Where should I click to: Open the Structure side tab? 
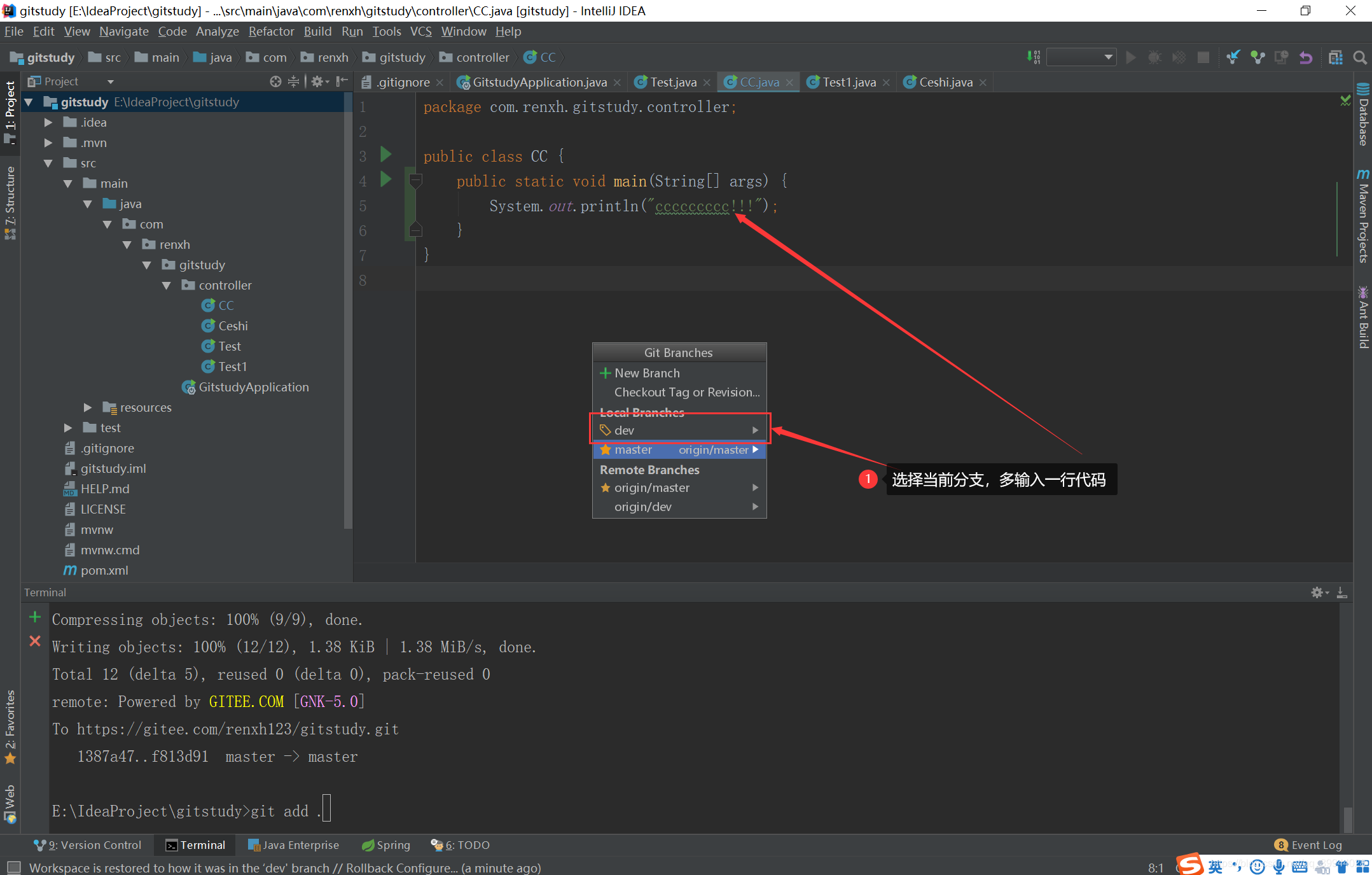point(10,202)
